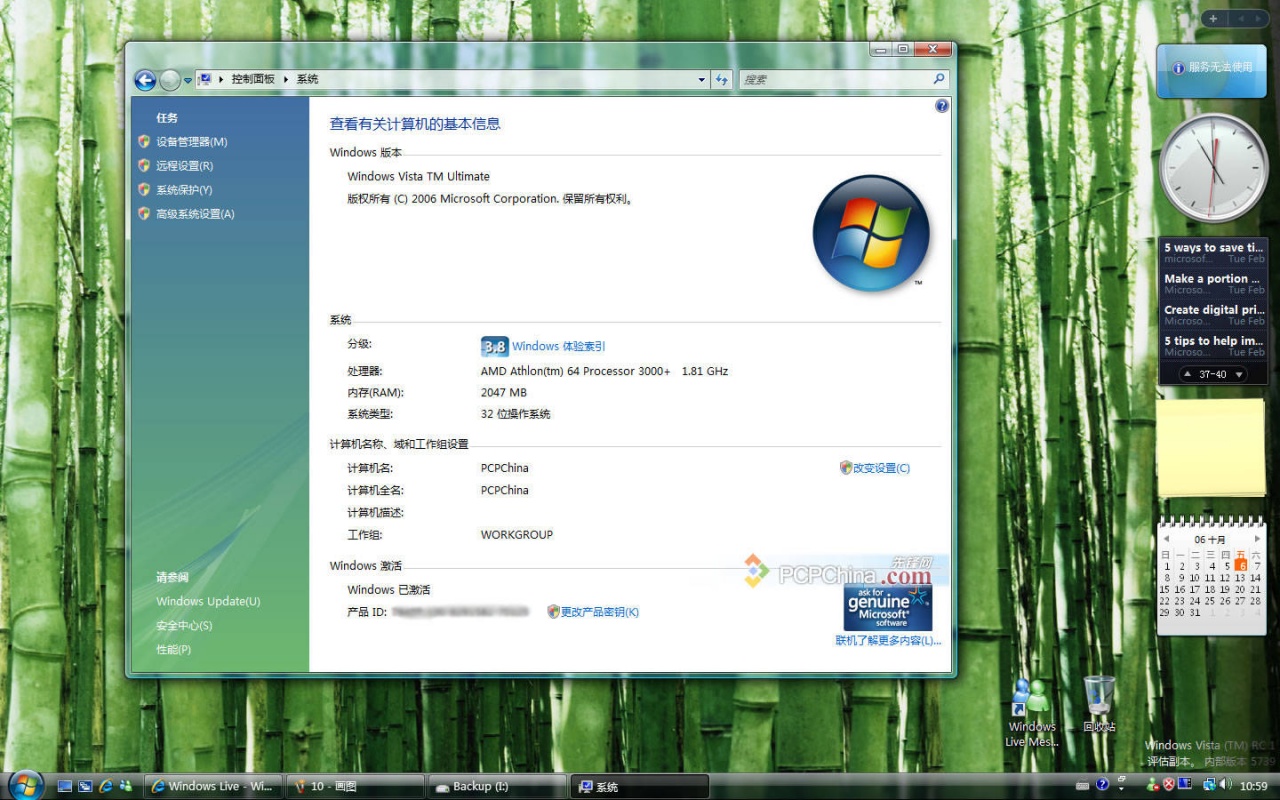The image size is (1280, 800).
Task: Click the 控制面板 breadcrumb in address bar
Action: point(253,79)
